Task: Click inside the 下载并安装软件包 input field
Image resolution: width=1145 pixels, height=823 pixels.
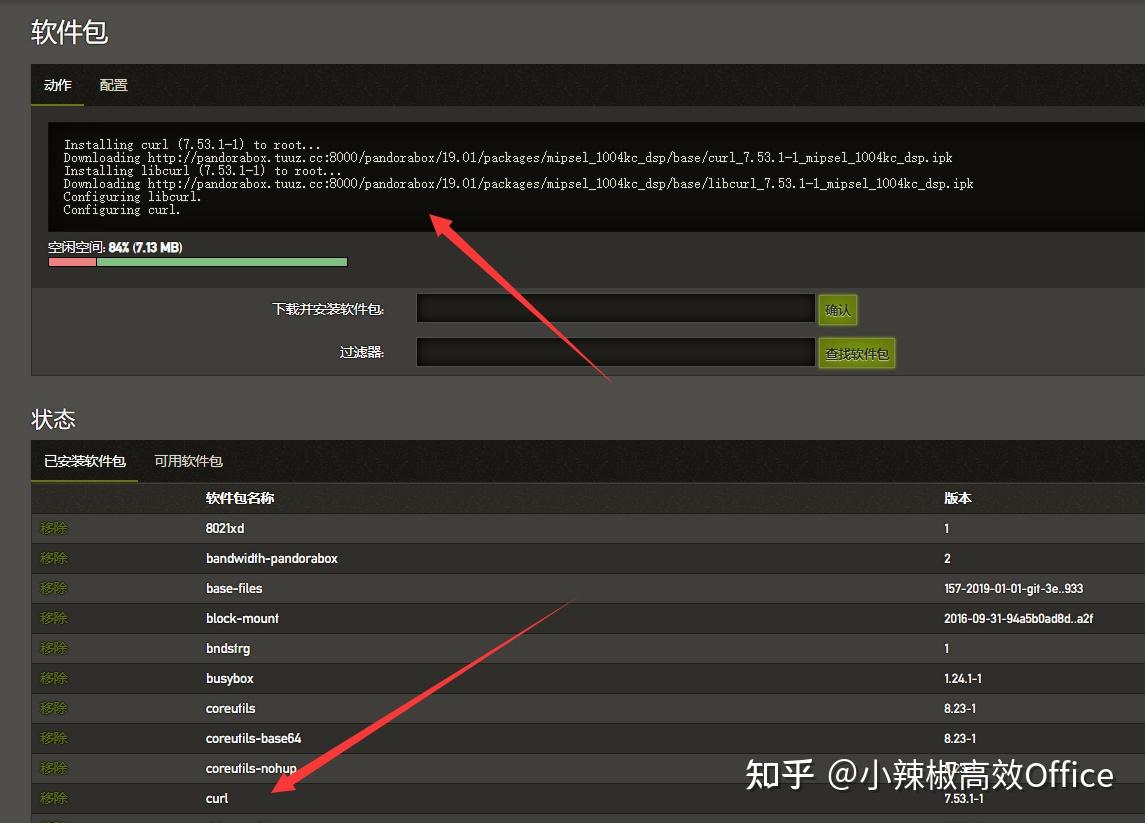Action: tap(615, 309)
